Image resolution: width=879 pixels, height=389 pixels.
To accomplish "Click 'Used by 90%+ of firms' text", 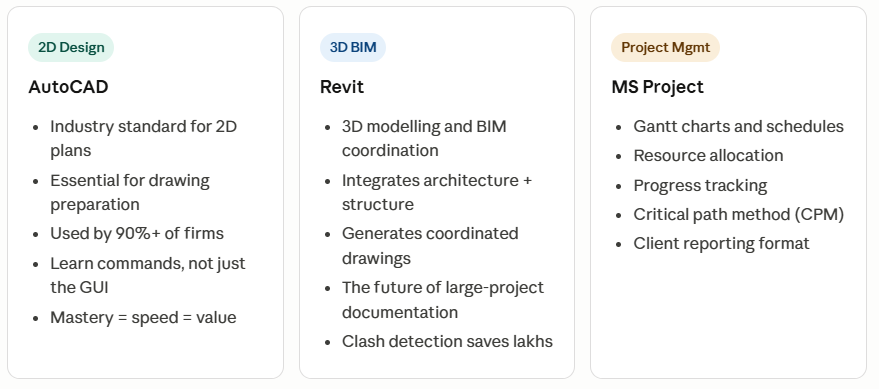I will (x=137, y=234).
